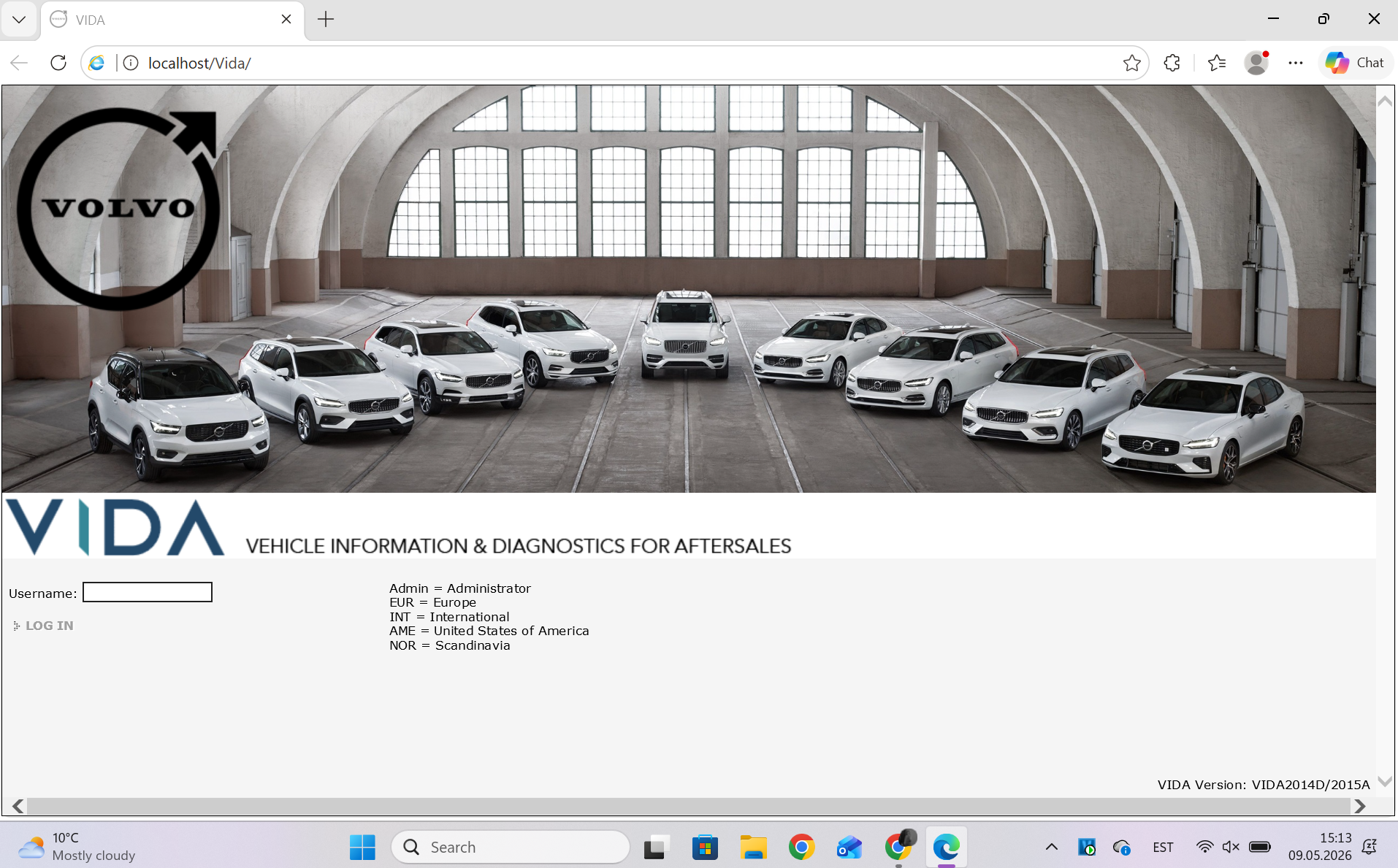Switch to Microsoft Edge on taskbar

(x=947, y=847)
